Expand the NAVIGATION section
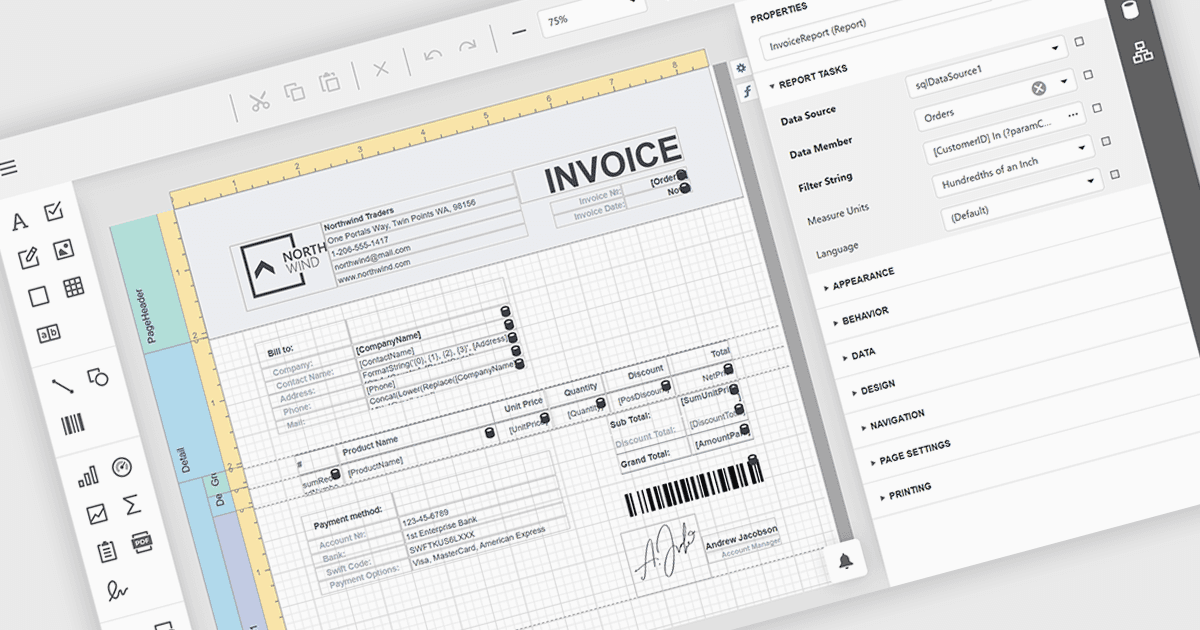The image size is (1200, 630). pyautogui.click(x=892, y=420)
